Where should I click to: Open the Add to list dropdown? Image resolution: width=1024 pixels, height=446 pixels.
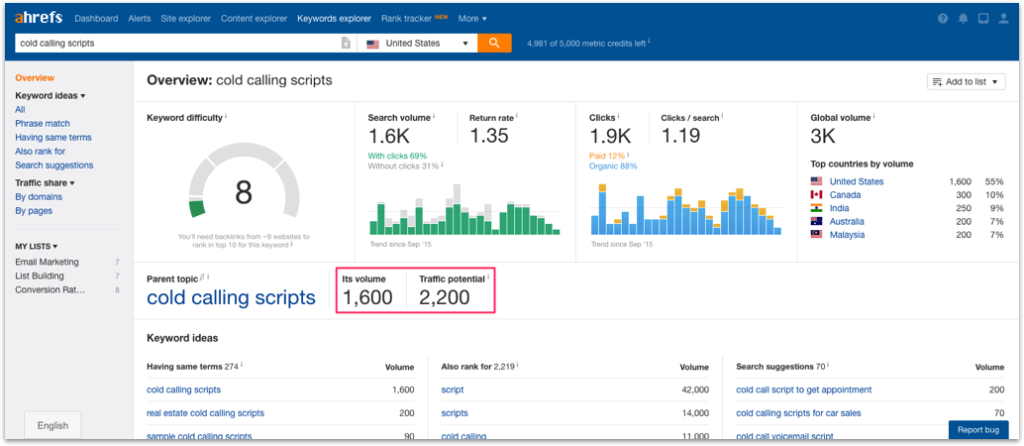click(966, 82)
